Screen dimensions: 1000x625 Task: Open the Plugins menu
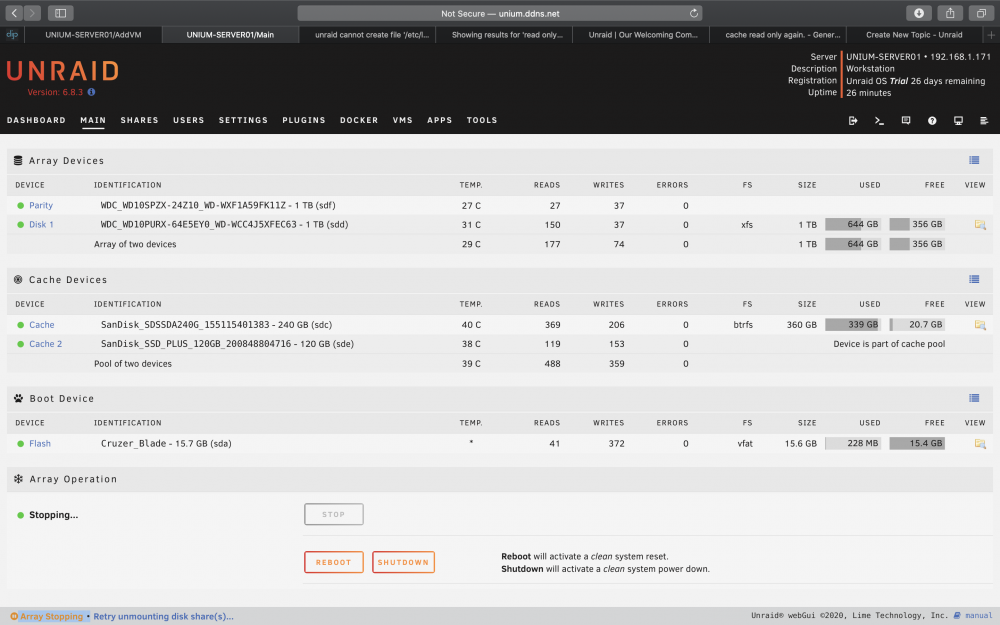pyautogui.click(x=304, y=120)
